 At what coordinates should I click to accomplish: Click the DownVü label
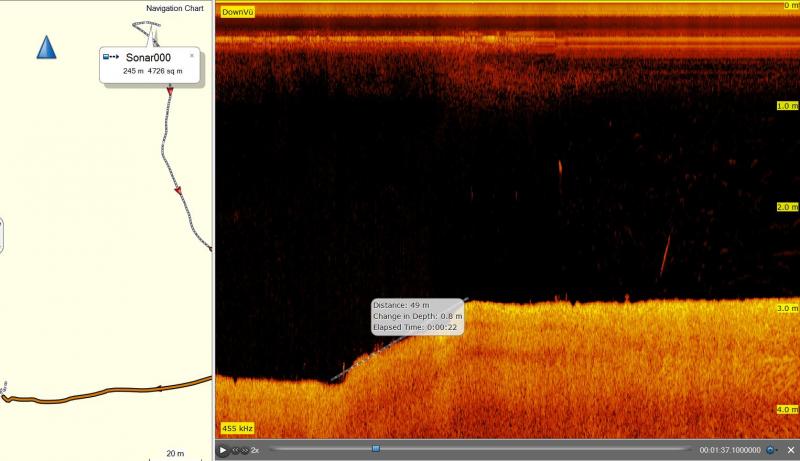pyautogui.click(x=237, y=12)
